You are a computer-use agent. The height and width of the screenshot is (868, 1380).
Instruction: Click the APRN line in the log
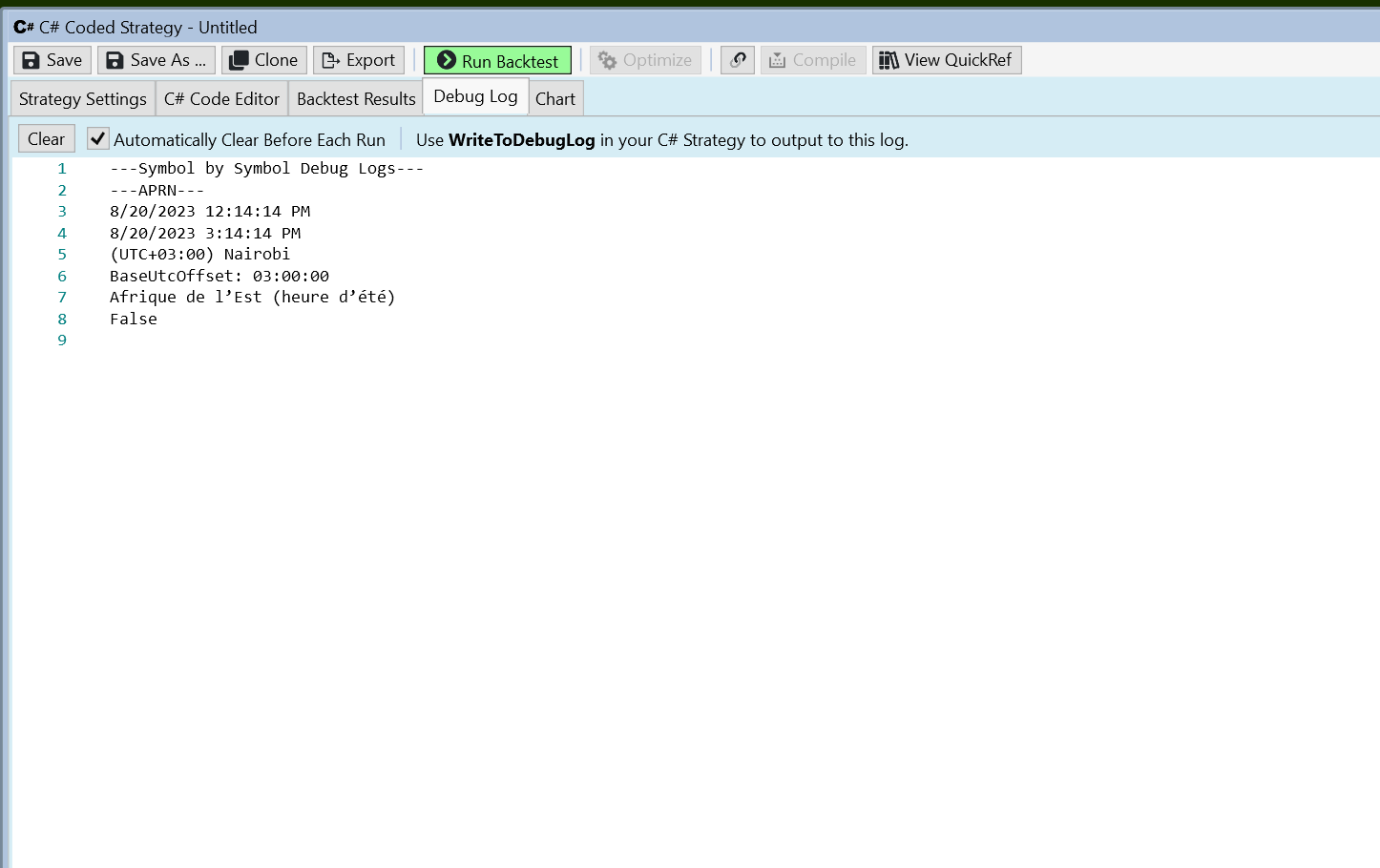157,190
